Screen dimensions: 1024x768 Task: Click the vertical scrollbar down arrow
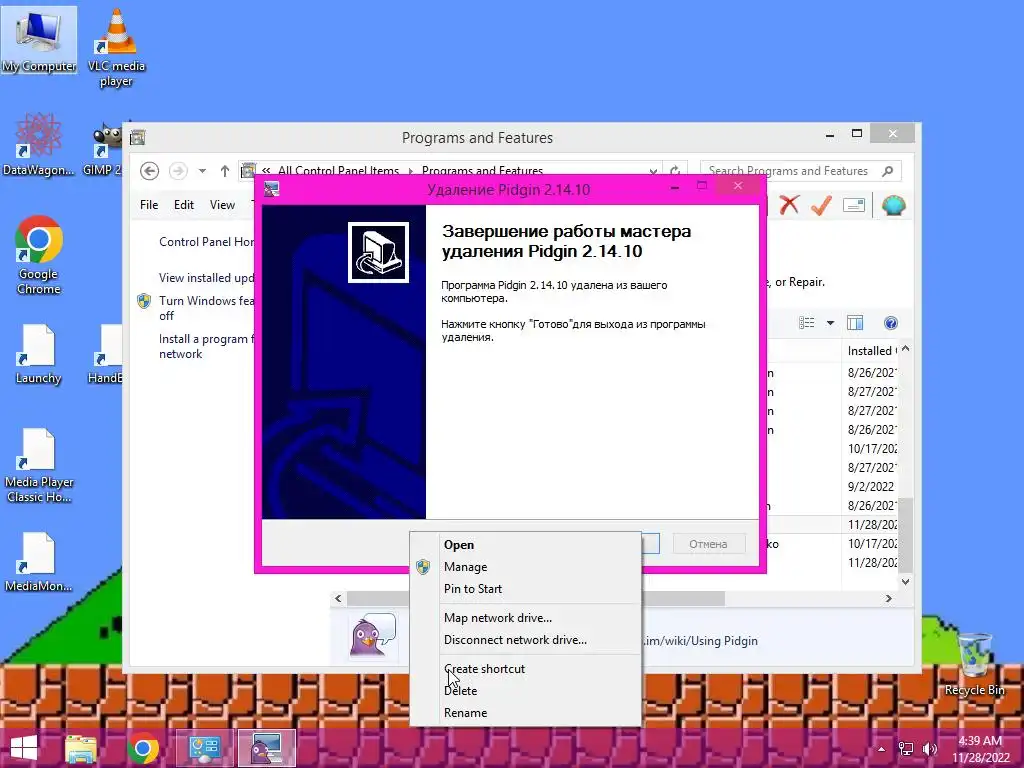click(x=905, y=581)
